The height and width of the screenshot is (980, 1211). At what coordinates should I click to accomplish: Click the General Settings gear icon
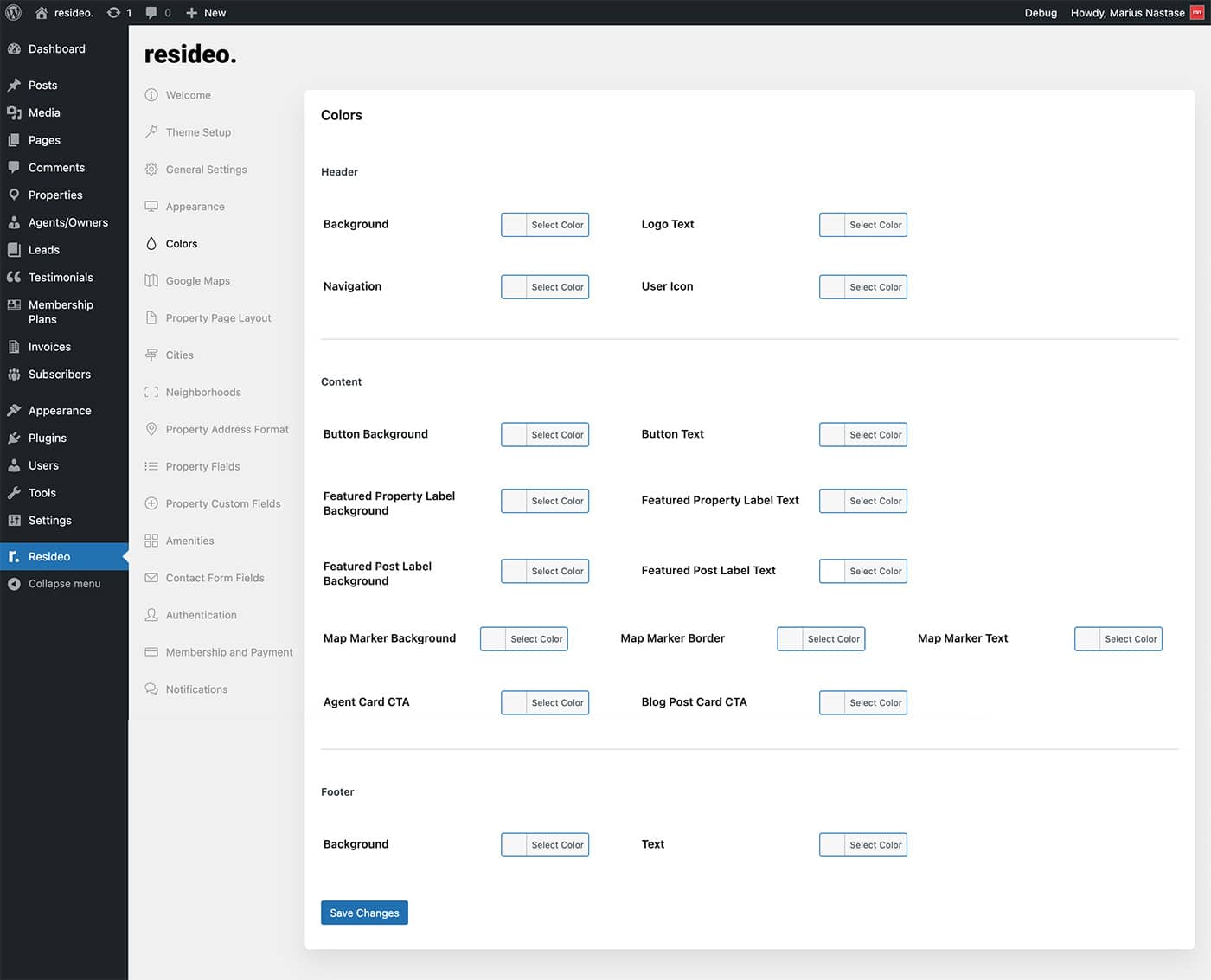click(x=151, y=170)
